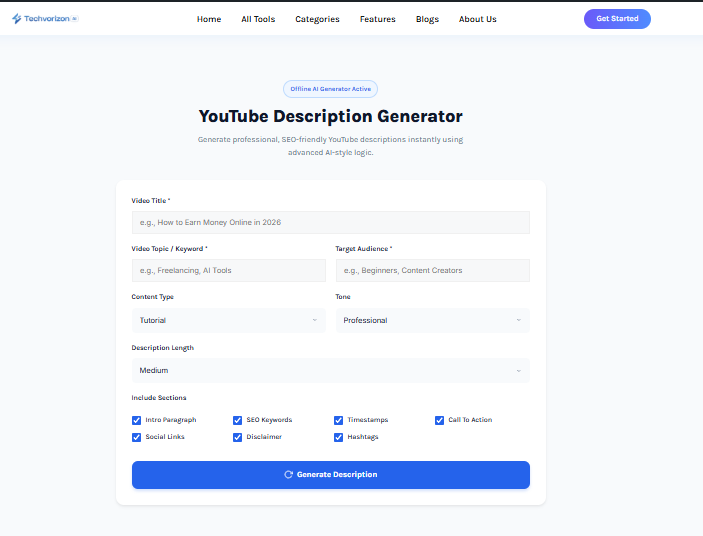The height and width of the screenshot is (536, 703).
Task: Visit About Us from the top menu
Action: coord(477,19)
